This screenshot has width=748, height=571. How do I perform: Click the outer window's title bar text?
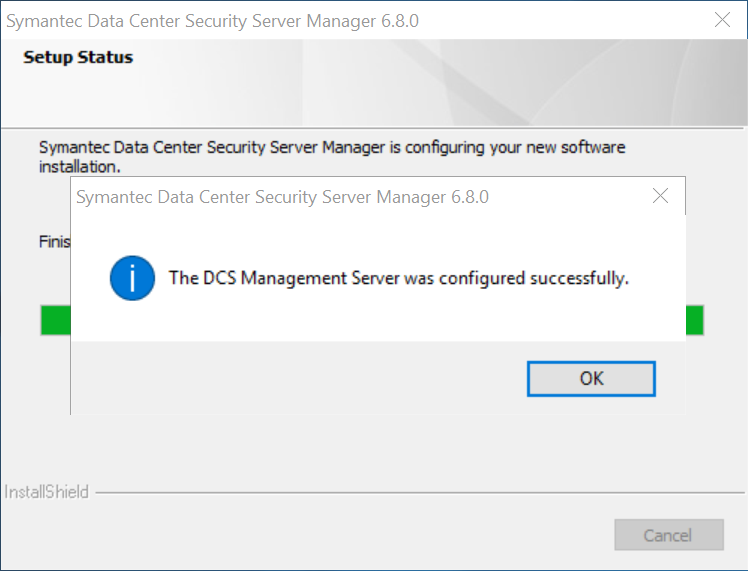coord(213,19)
